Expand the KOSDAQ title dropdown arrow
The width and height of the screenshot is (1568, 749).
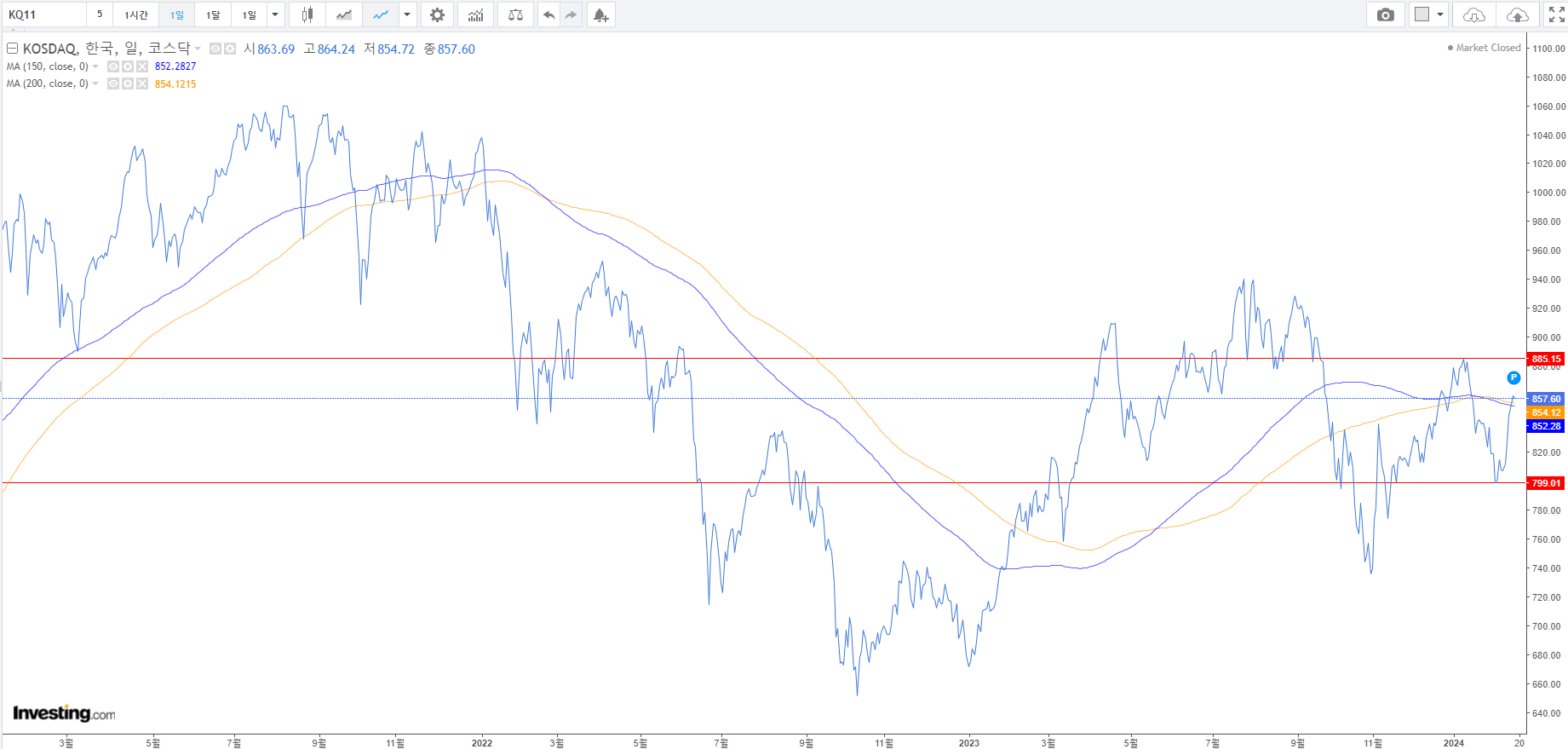click(x=198, y=49)
